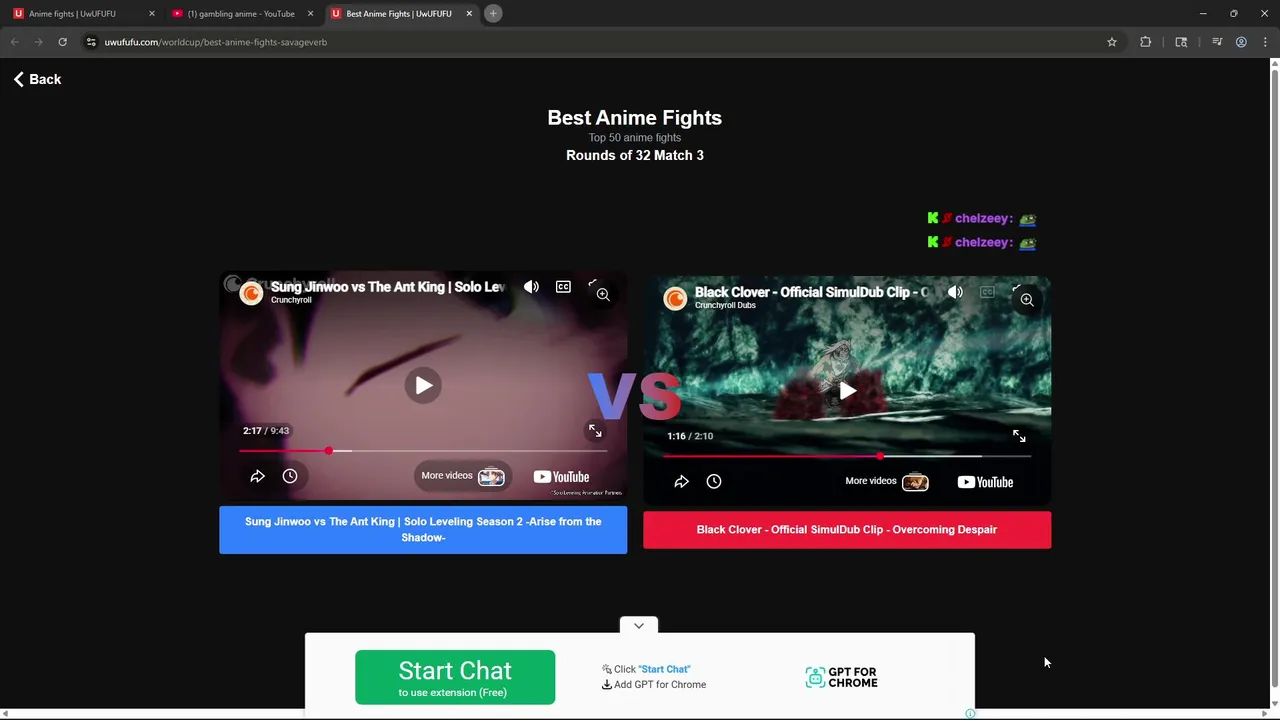Open the GPT for Chrome logo
The width and height of the screenshot is (1280, 720).
[841, 678]
